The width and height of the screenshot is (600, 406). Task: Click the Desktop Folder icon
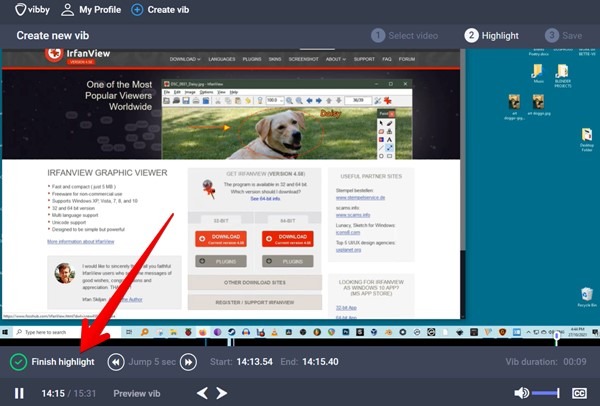(587, 140)
